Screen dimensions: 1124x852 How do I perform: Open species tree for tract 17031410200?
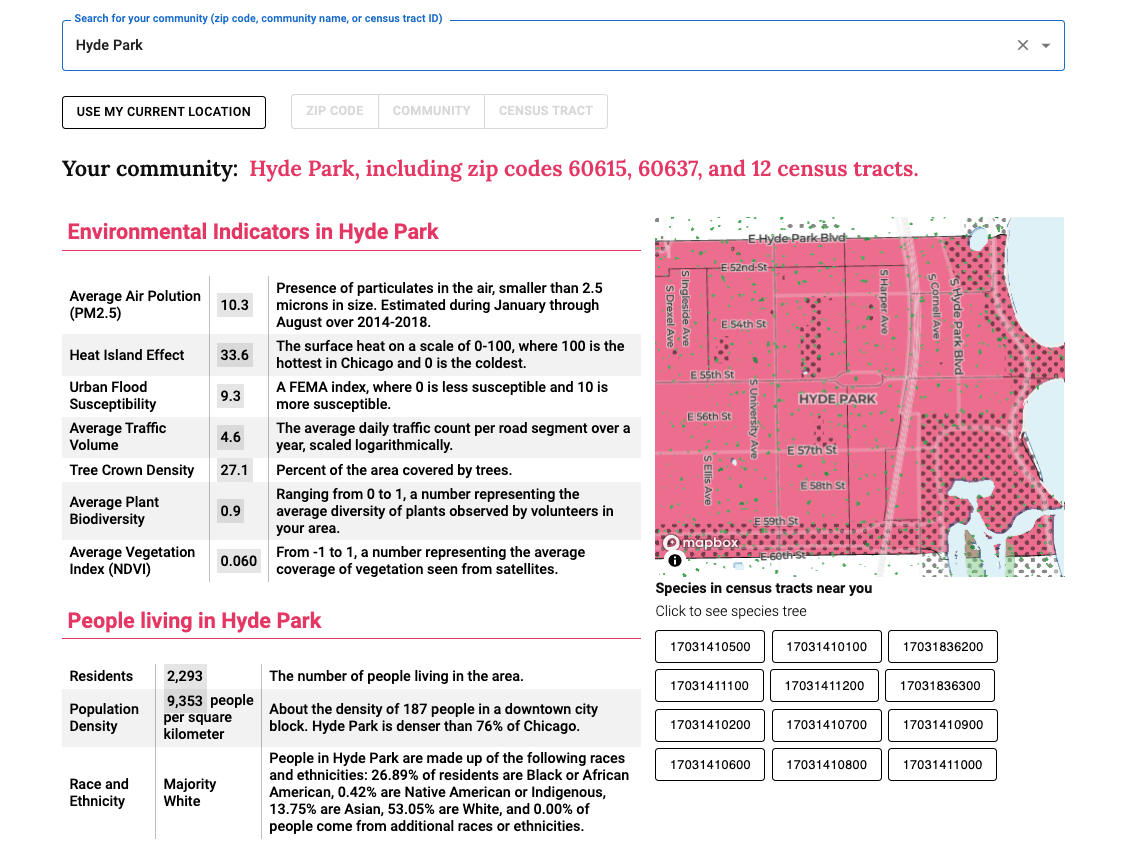click(710, 725)
